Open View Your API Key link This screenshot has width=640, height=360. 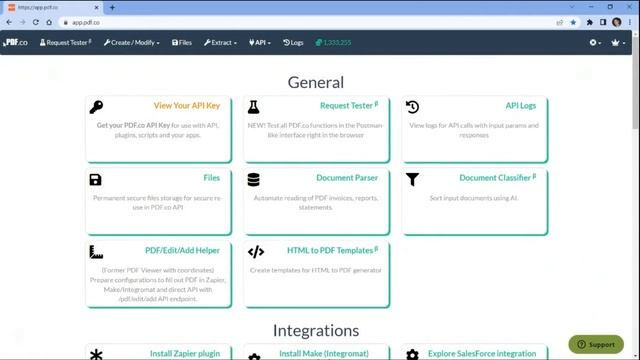coord(187,106)
